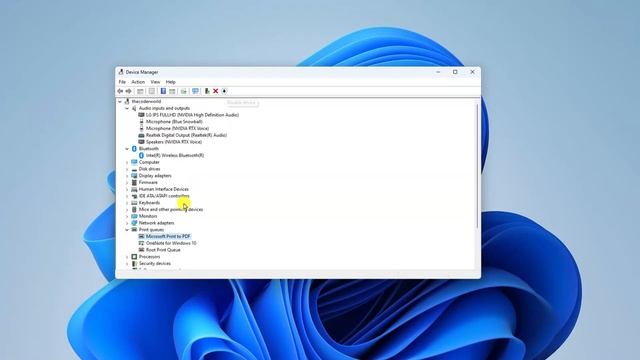The height and width of the screenshot is (360, 640).
Task: Collapse the root thecodeworld node
Action: tap(120, 101)
